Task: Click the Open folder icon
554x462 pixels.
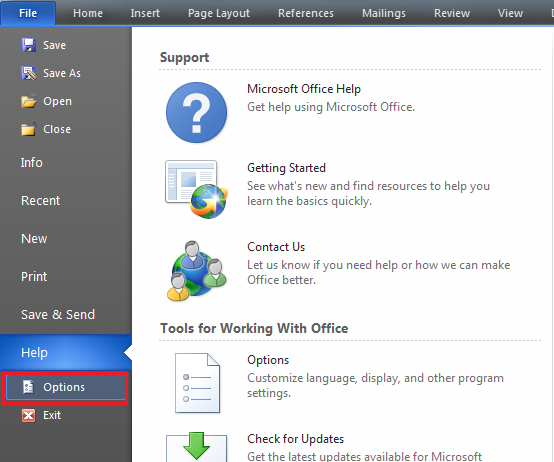Action: [29, 101]
